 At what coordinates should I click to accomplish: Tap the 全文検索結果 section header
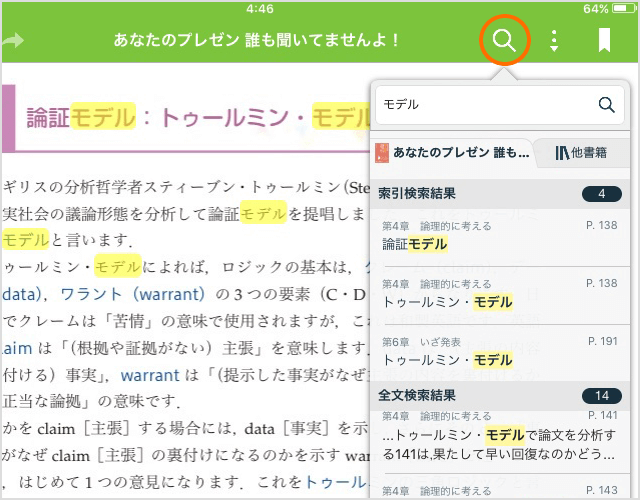point(500,396)
